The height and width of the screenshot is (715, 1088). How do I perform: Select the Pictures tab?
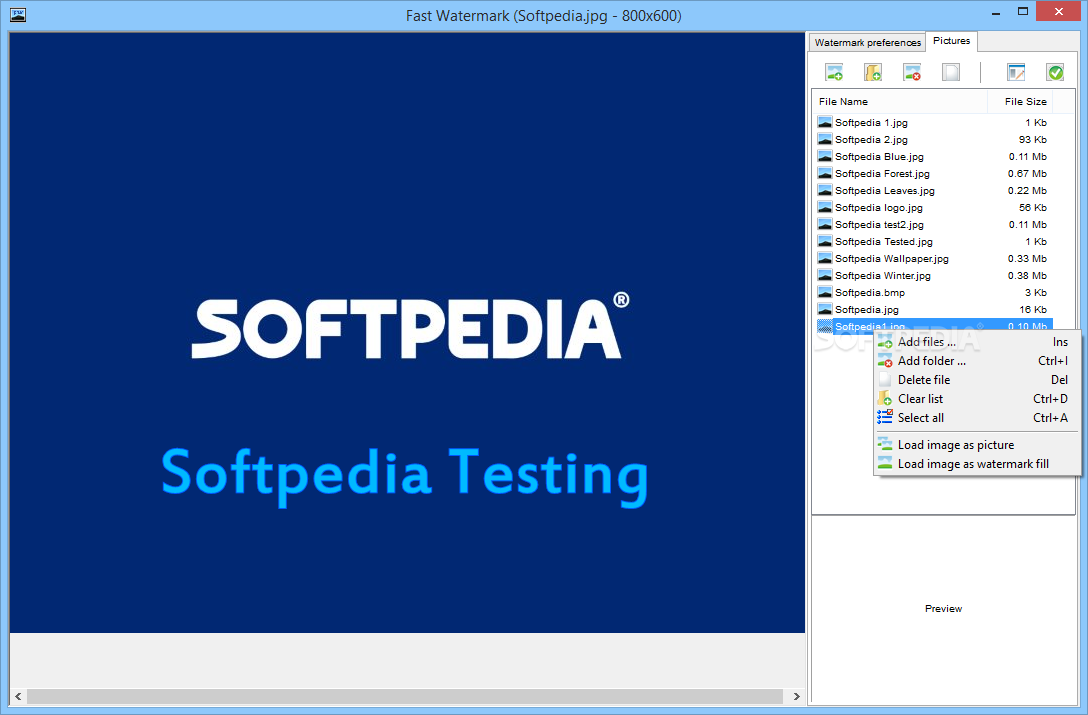[951, 41]
